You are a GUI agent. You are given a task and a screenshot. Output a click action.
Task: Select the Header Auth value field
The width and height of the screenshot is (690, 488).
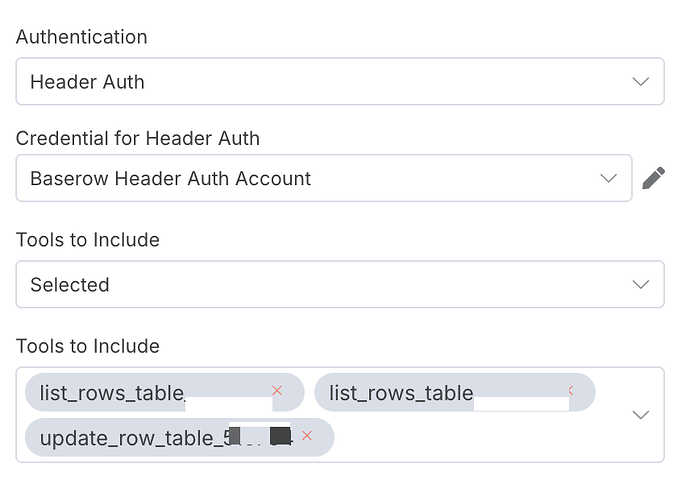(340, 81)
